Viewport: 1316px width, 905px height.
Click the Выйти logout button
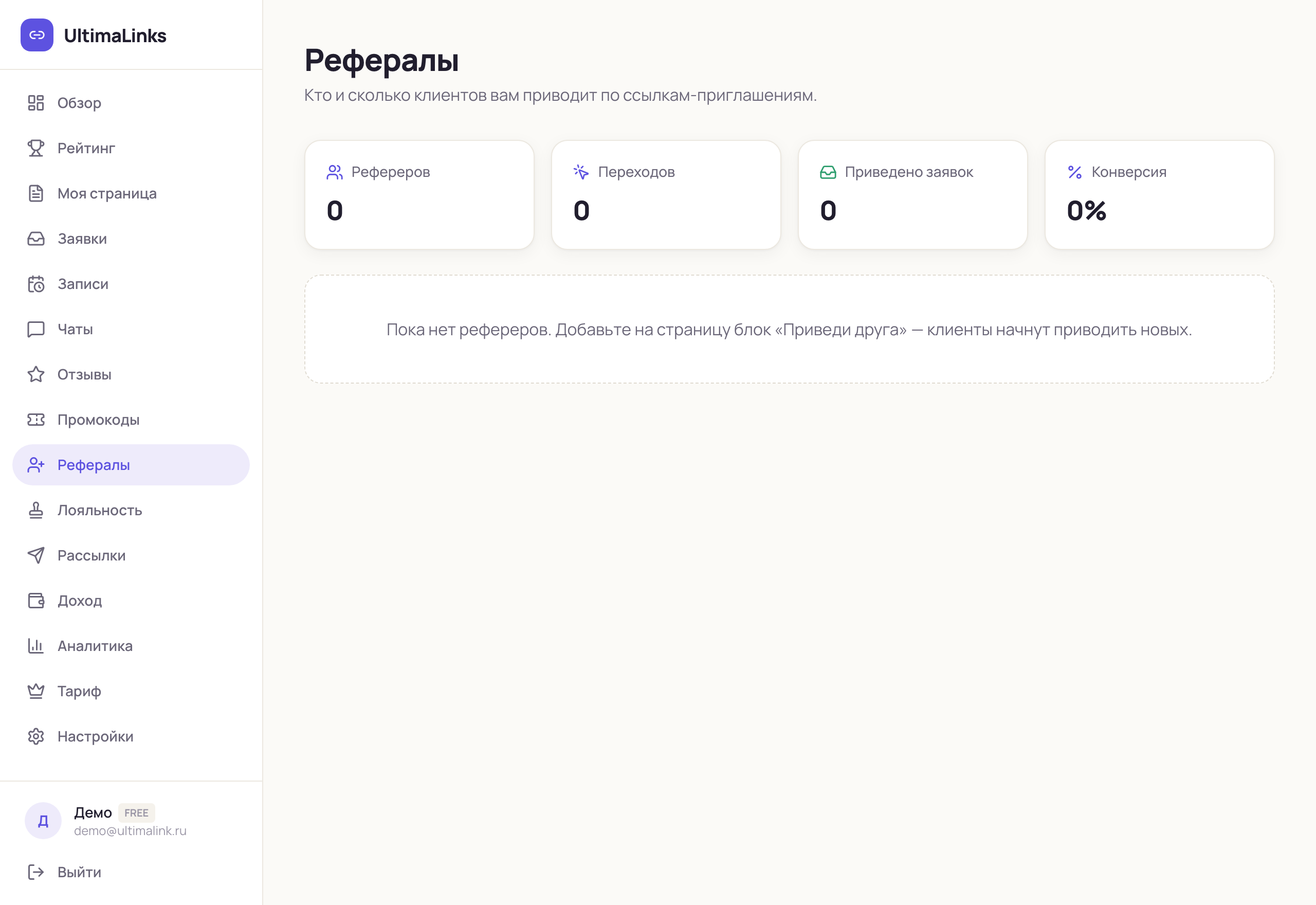[x=131, y=872]
